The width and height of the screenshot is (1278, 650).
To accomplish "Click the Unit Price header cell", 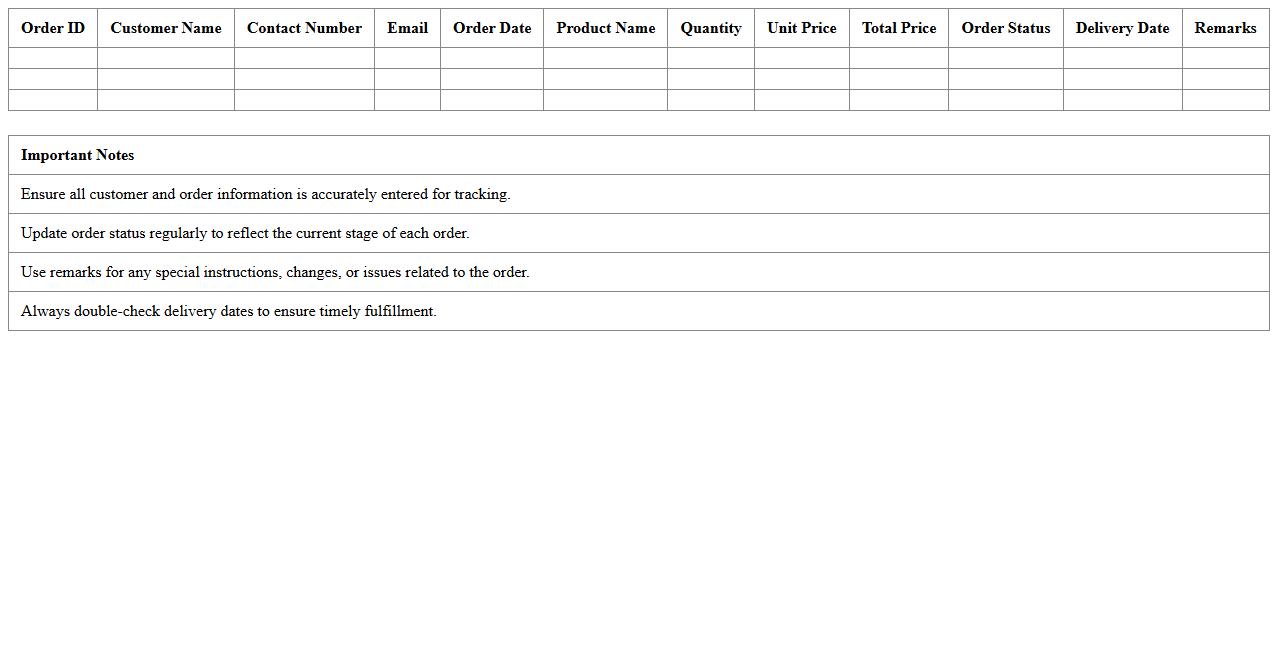I will tap(801, 28).
